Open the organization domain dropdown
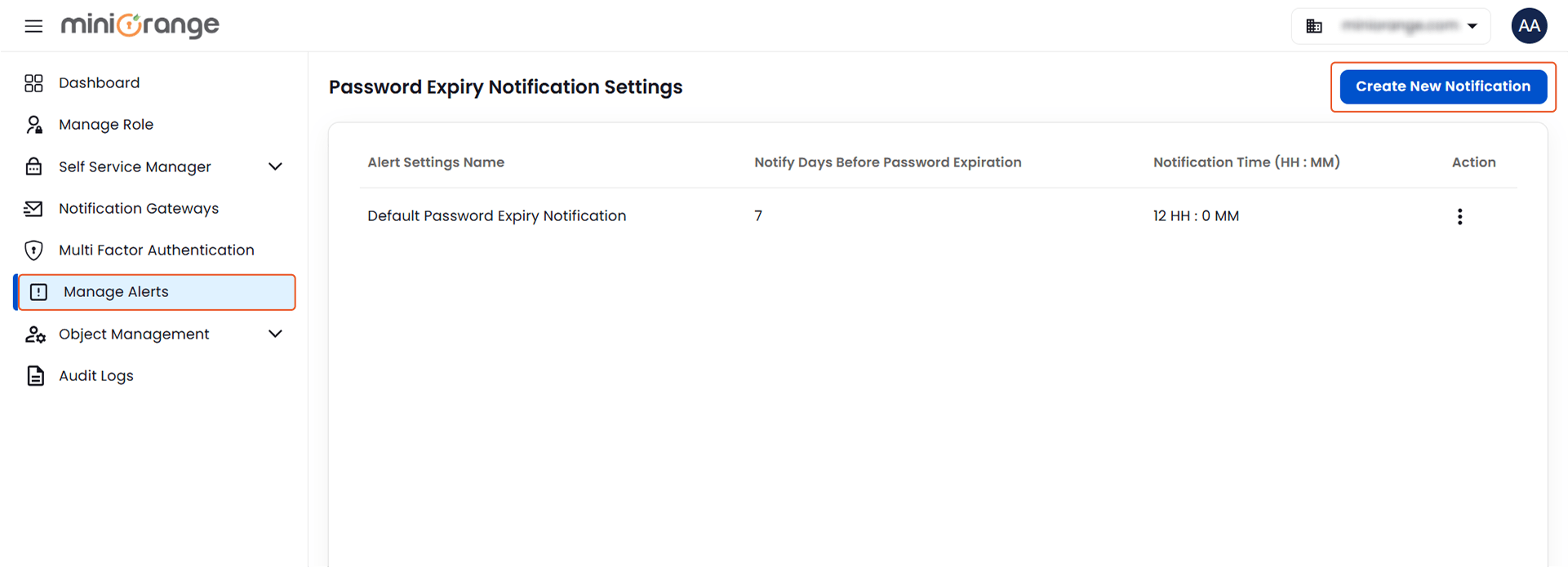The width and height of the screenshot is (1568, 567). (x=1473, y=25)
